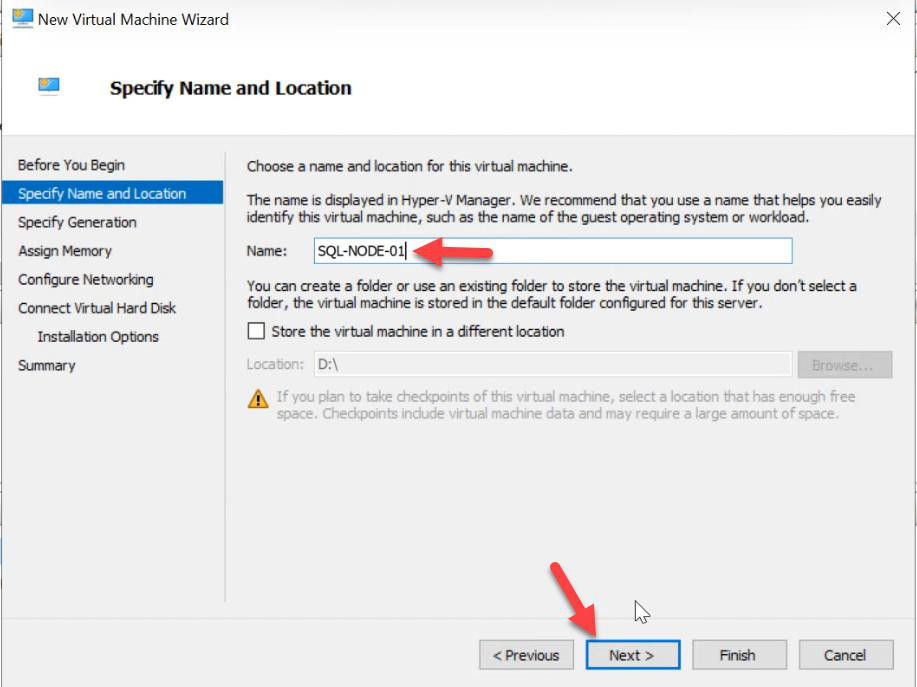917x687 pixels.
Task: Click the yellow warning triangle icon
Action: tap(258, 399)
